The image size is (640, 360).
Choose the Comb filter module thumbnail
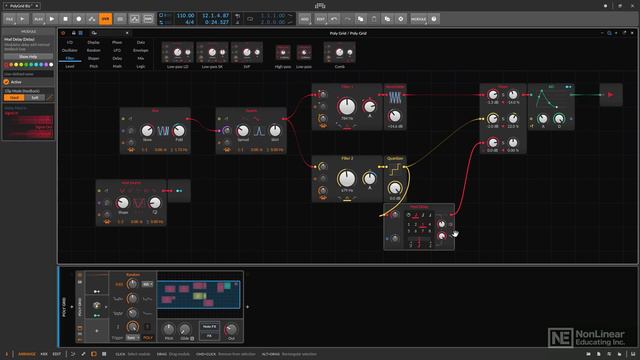click(340, 53)
